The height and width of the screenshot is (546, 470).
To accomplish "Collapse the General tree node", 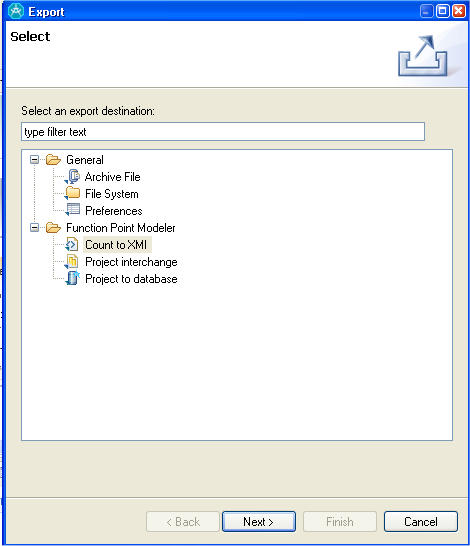I will 34,159.
